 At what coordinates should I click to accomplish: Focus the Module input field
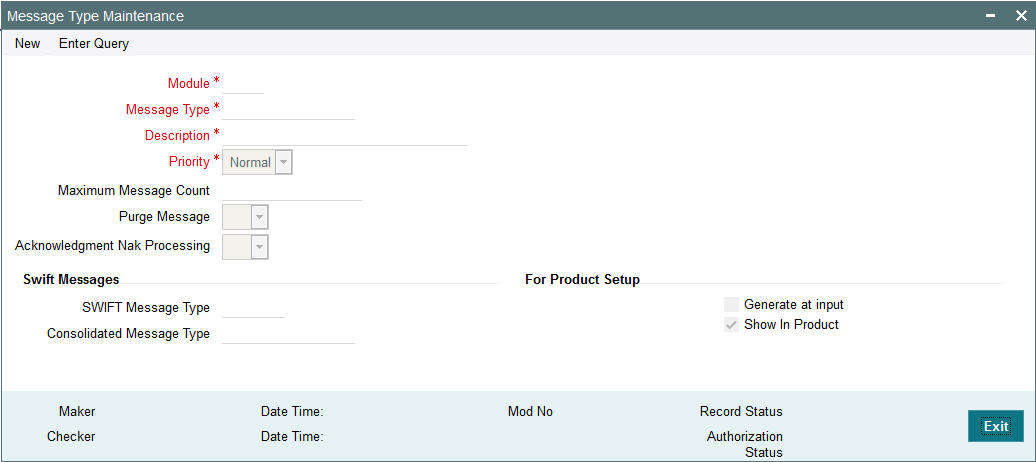243,83
